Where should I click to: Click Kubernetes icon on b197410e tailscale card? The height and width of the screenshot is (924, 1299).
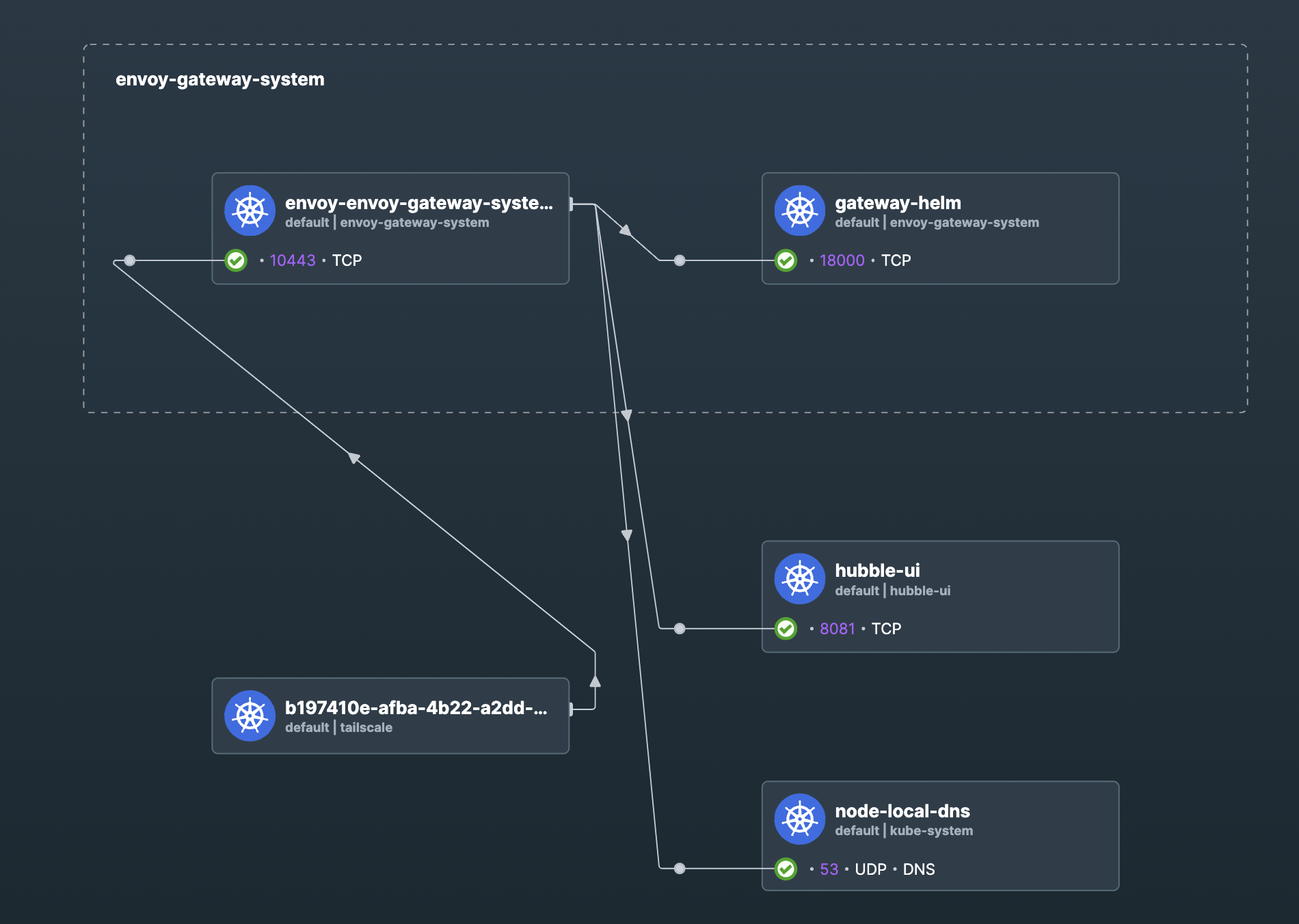click(x=250, y=716)
